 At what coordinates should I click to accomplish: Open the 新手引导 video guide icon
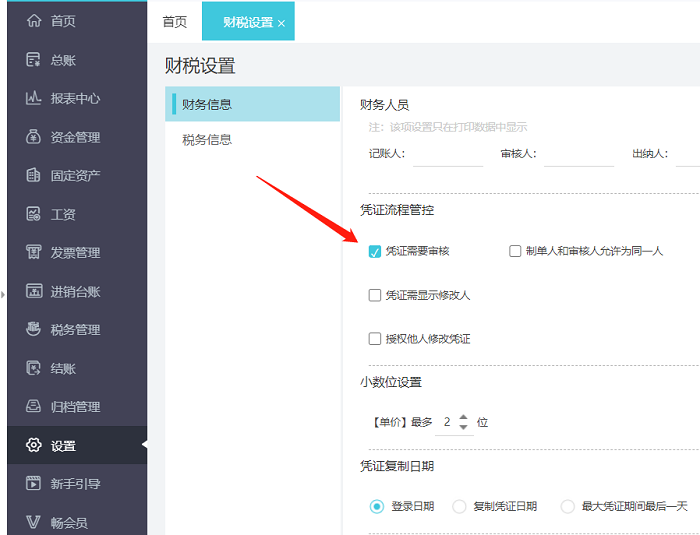point(33,483)
